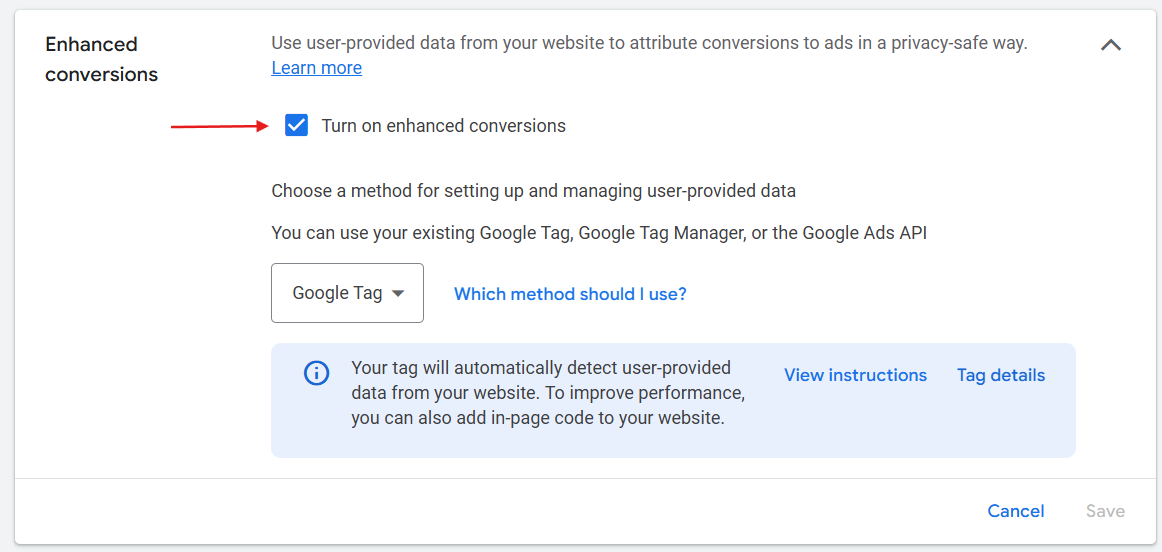
Task: Collapse the Enhanced conversions section chevron
Action: click(1110, 45)
